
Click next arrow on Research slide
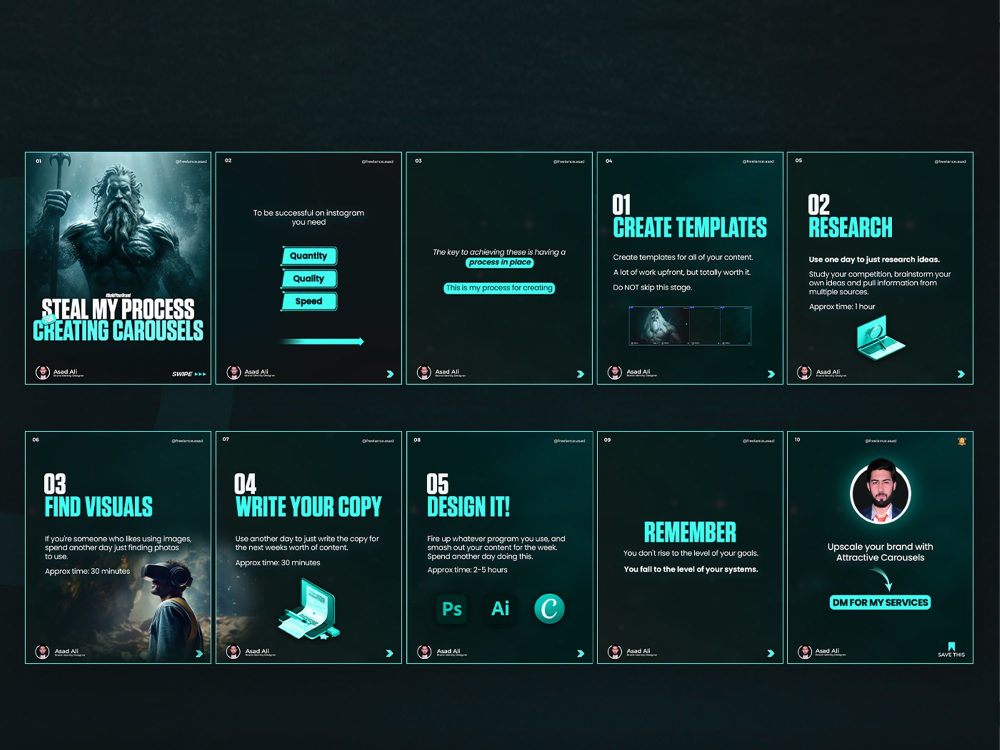(961, 374)
